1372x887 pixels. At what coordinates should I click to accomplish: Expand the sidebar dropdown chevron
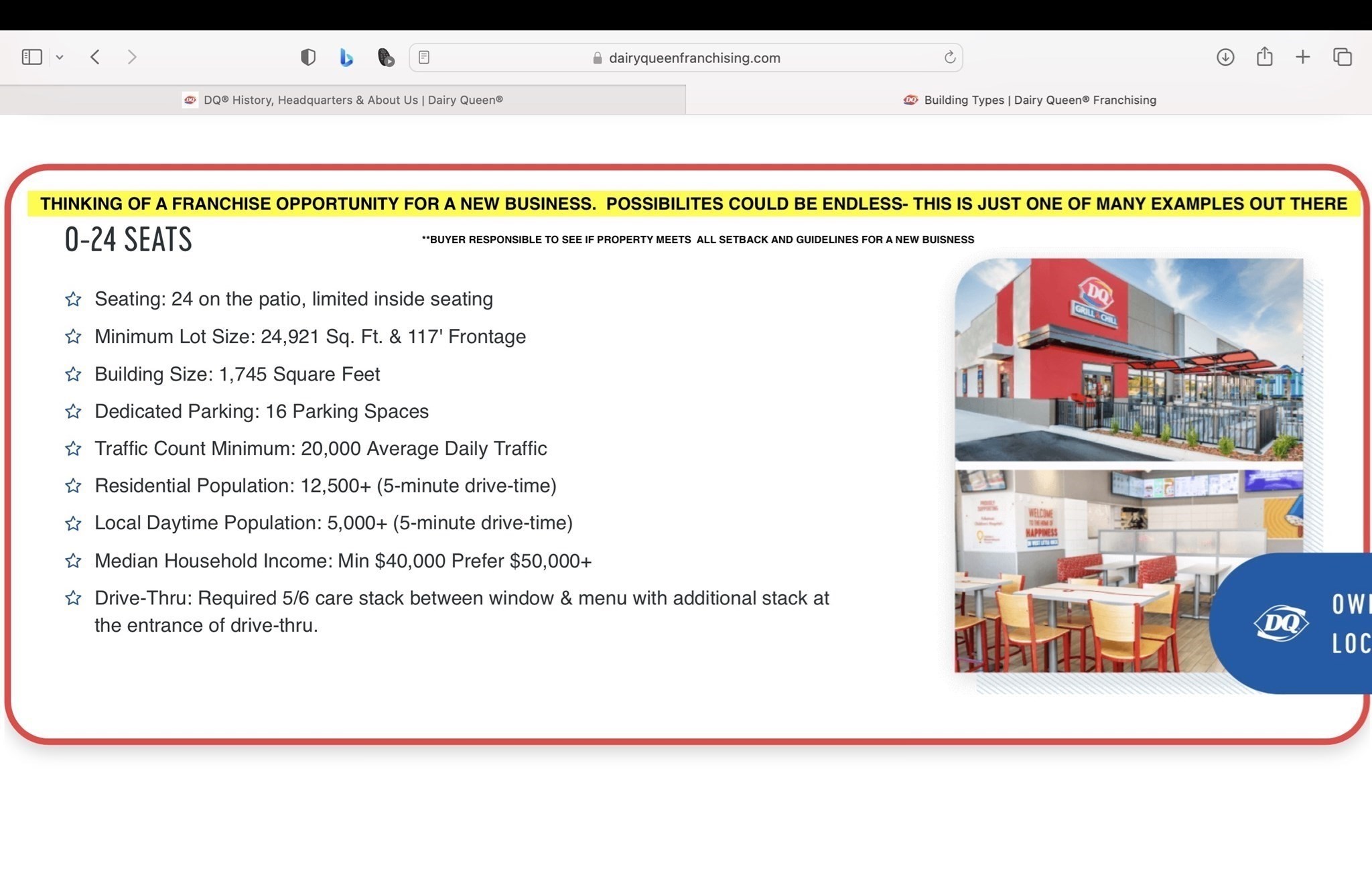click(x=60, y=58)
